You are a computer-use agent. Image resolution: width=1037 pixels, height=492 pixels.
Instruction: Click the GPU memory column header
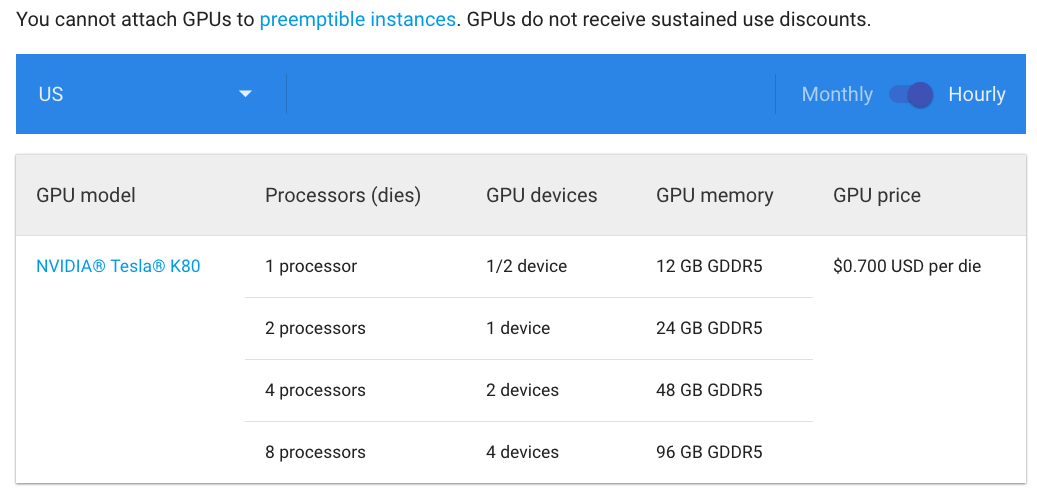click(714, 195)
